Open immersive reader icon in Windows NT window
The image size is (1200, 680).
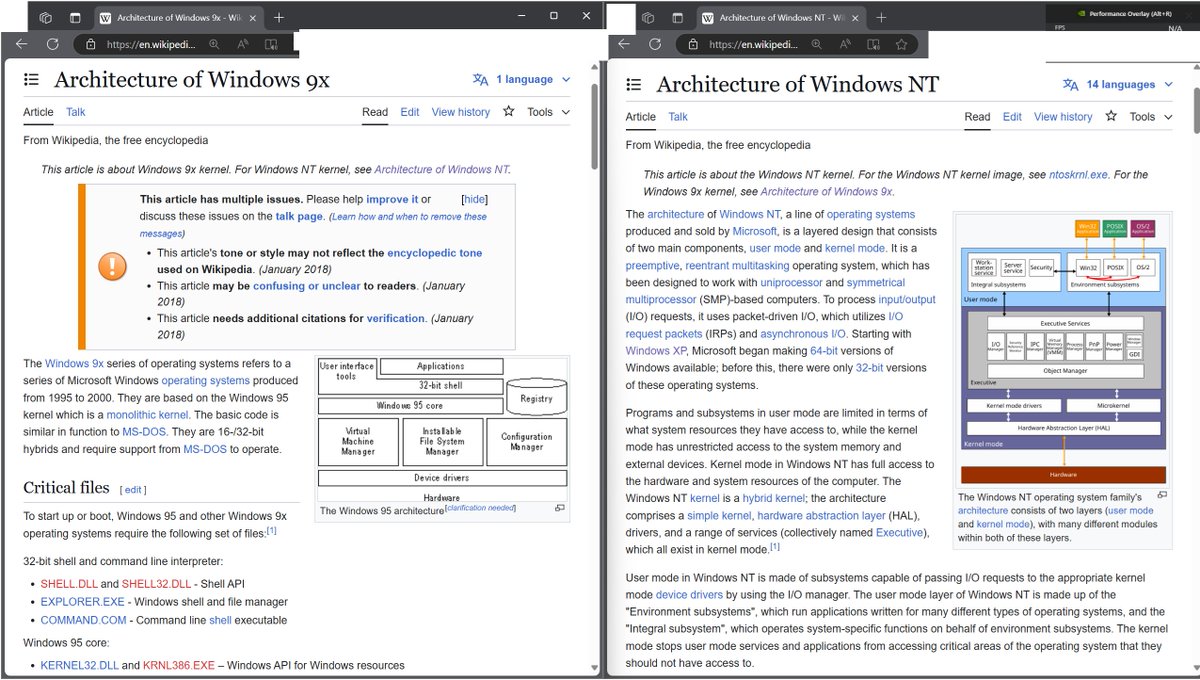(x=874, y=44)
